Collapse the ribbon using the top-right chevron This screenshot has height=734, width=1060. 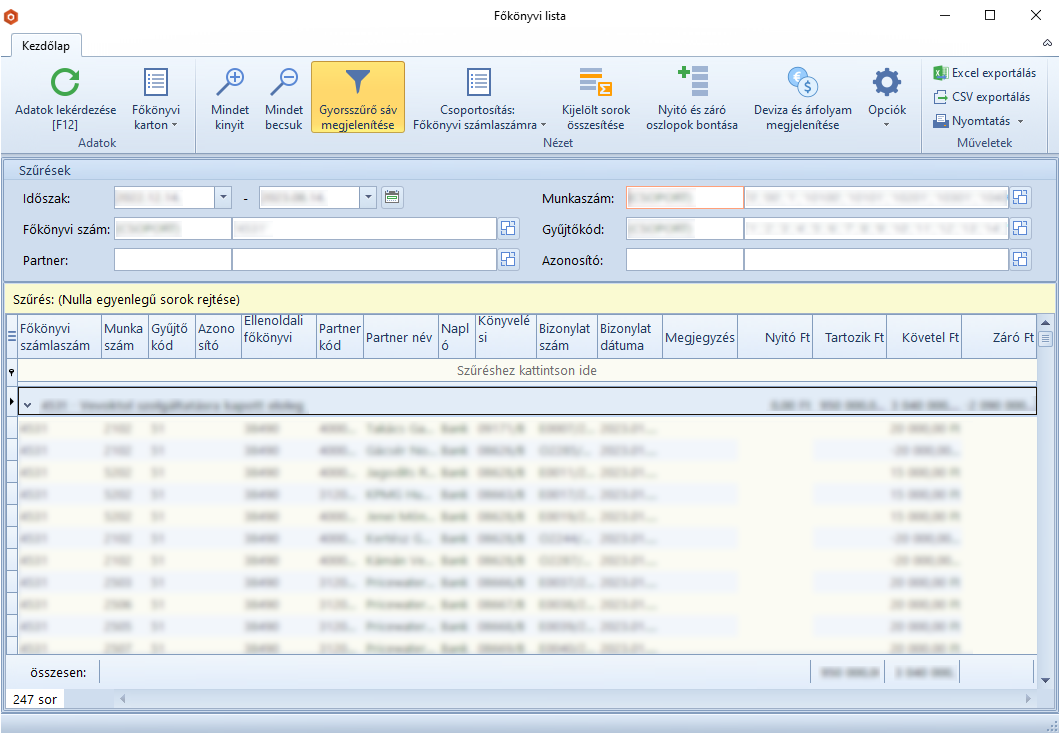1046,44
